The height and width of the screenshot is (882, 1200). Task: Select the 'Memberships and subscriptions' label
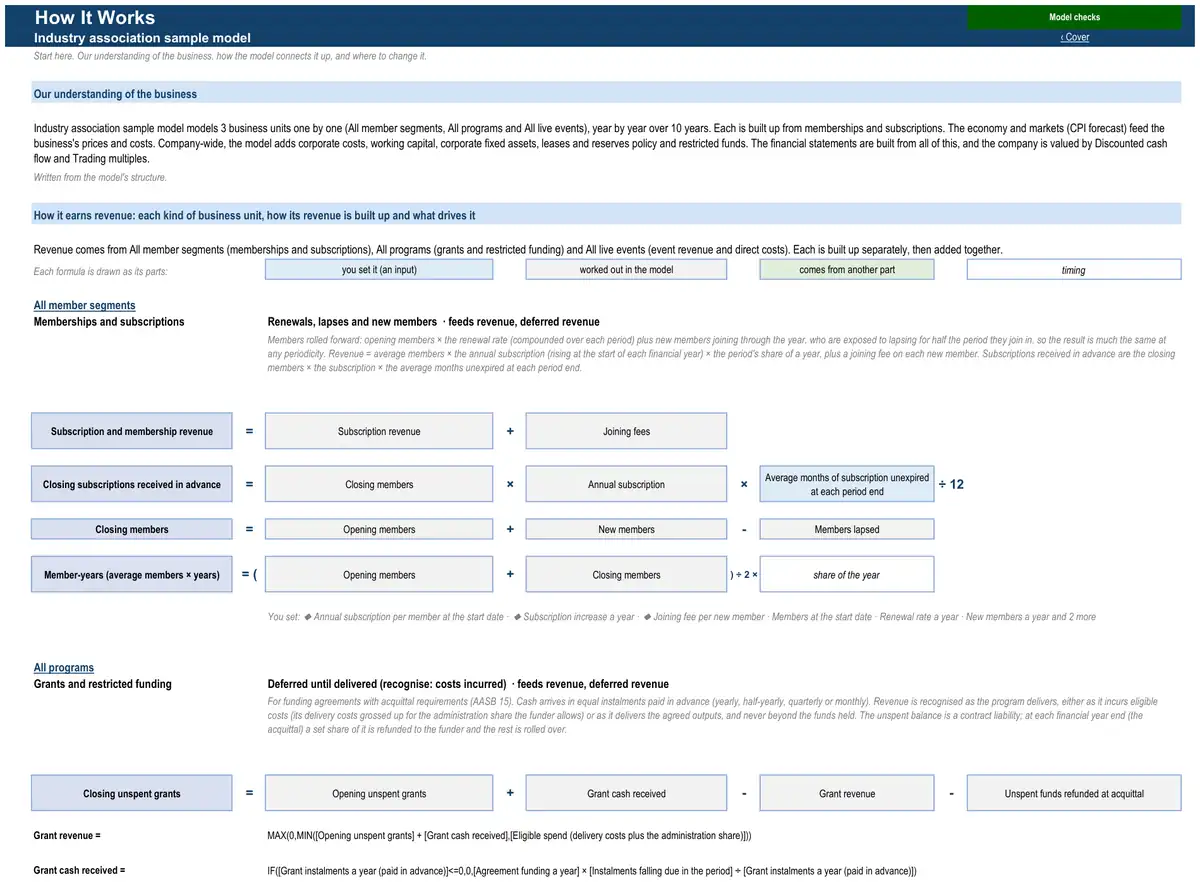coord(109,322)
